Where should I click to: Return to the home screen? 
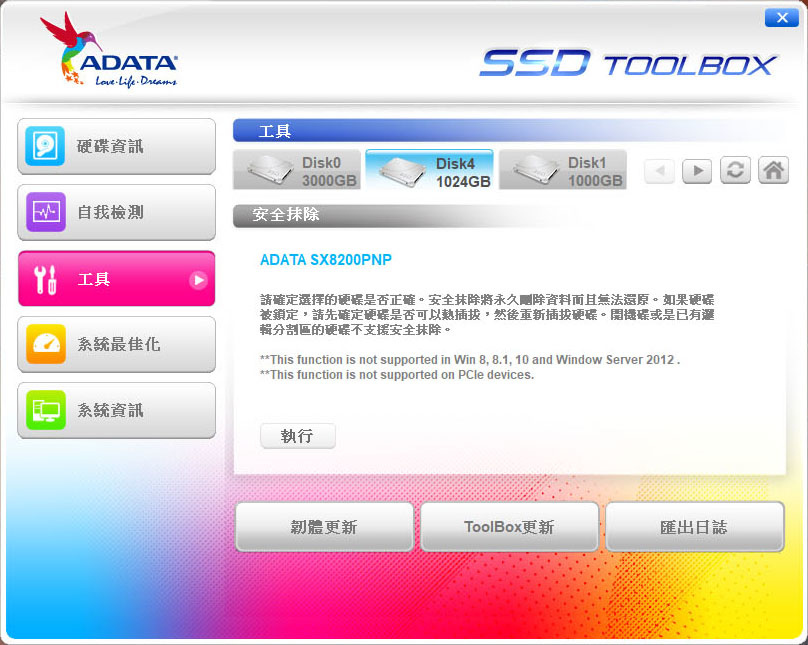pos(773,170)
